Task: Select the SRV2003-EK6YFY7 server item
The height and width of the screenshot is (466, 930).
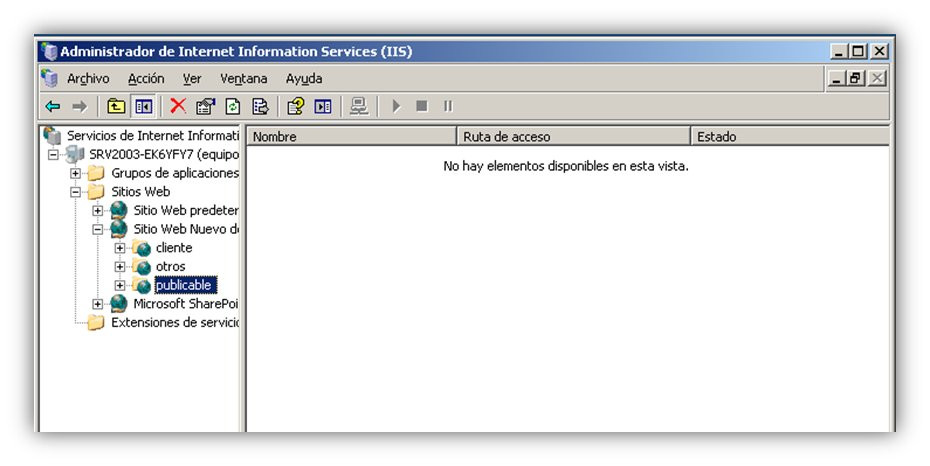Action: tap(164, 155)
